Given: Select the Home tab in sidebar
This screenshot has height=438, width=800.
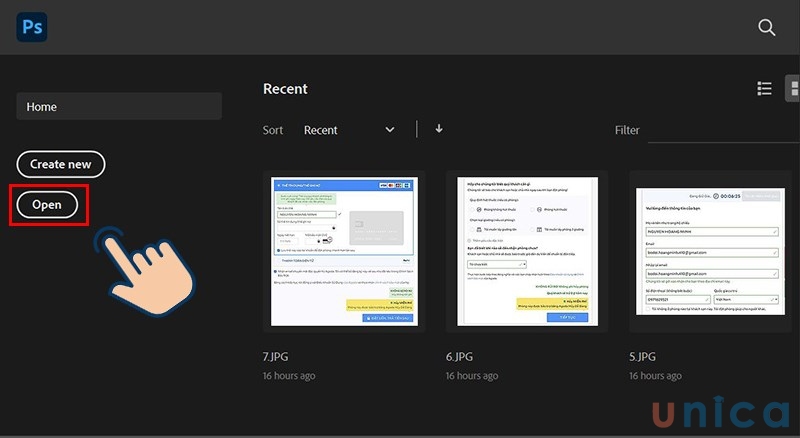Looking at the screenshot, I should coord(119,107).
